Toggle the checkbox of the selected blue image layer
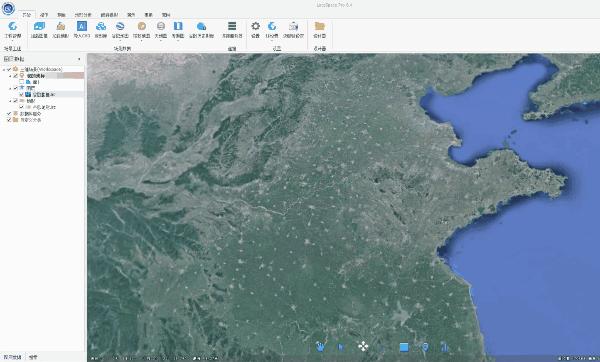 point(21,94)
